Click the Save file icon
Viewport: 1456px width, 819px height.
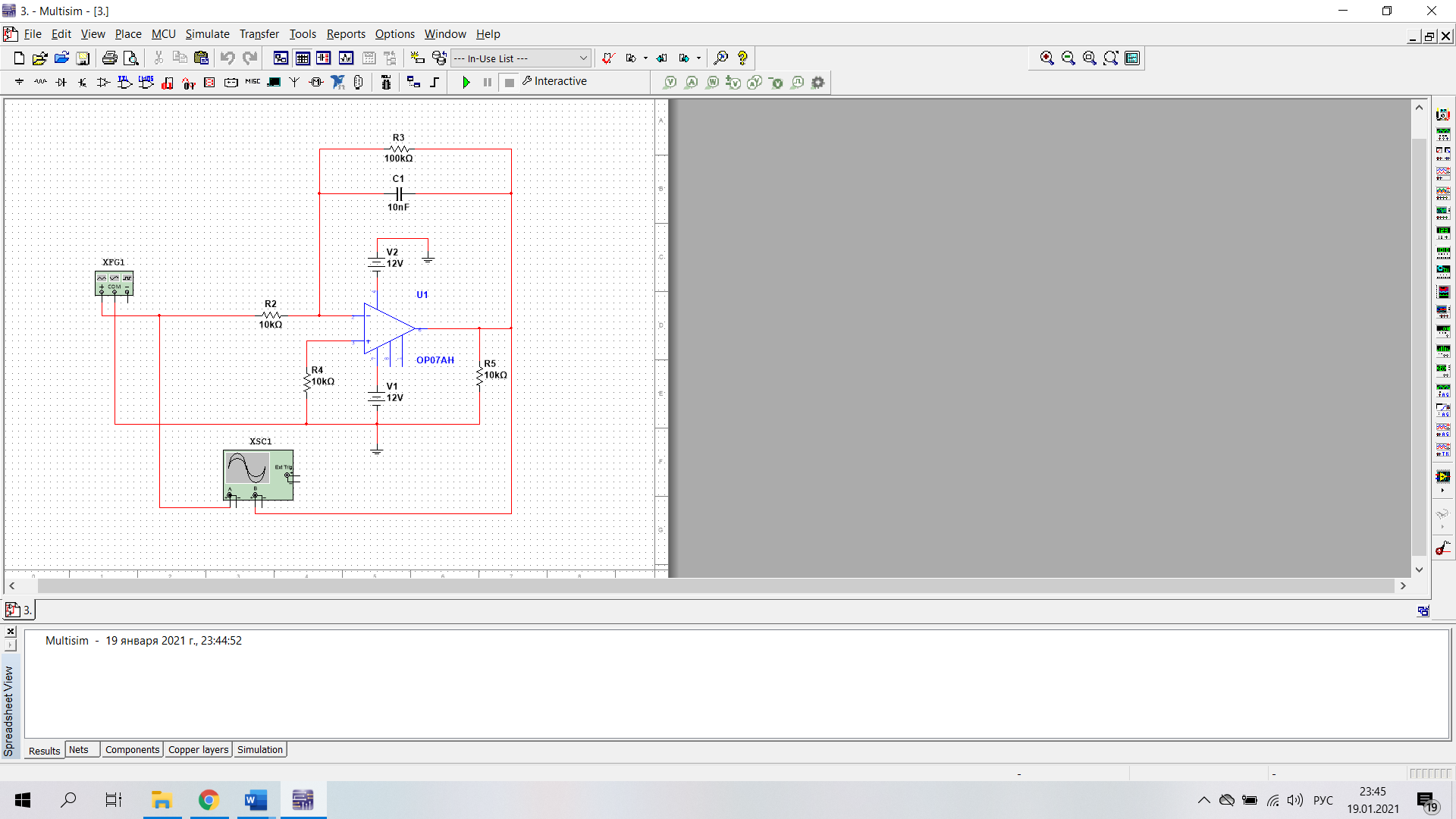(x=83, y=58)
